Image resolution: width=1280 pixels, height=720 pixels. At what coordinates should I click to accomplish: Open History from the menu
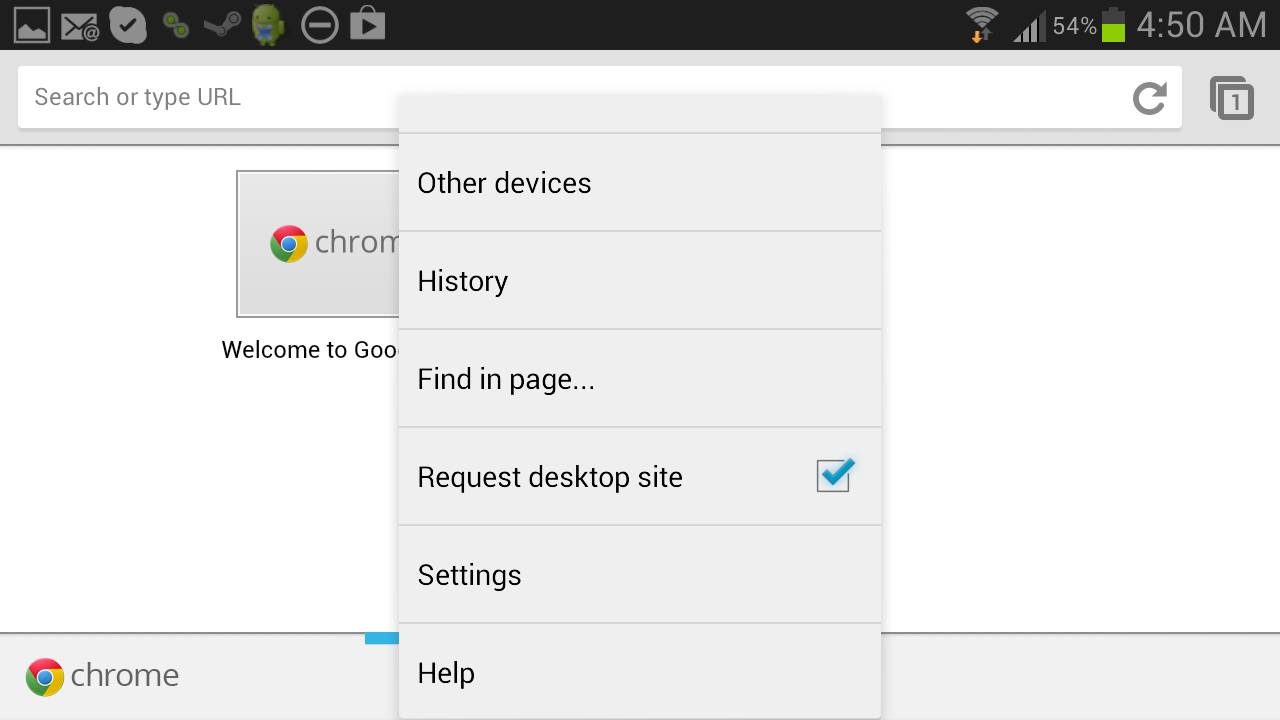tap(640, 281)
